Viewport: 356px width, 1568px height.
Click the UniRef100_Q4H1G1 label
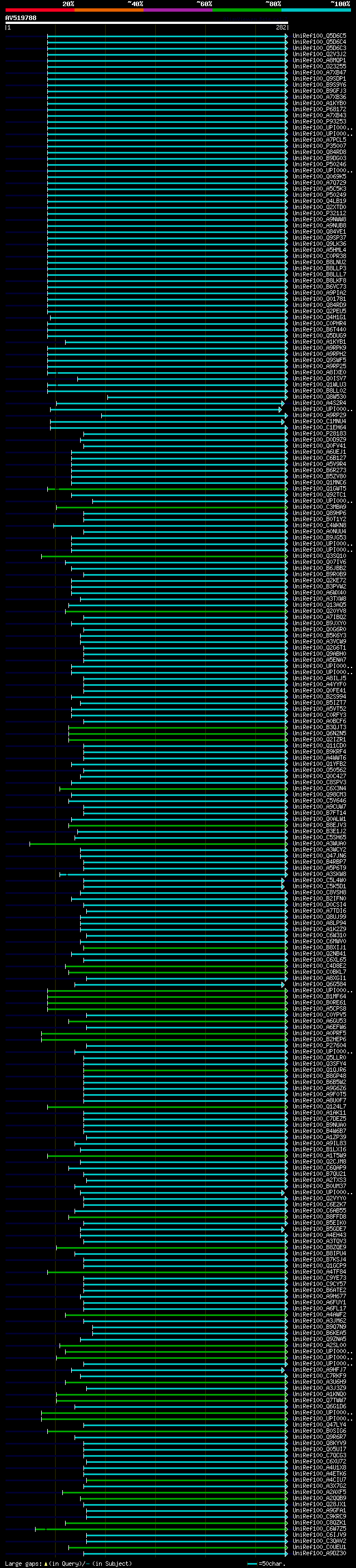pos(319,317)
